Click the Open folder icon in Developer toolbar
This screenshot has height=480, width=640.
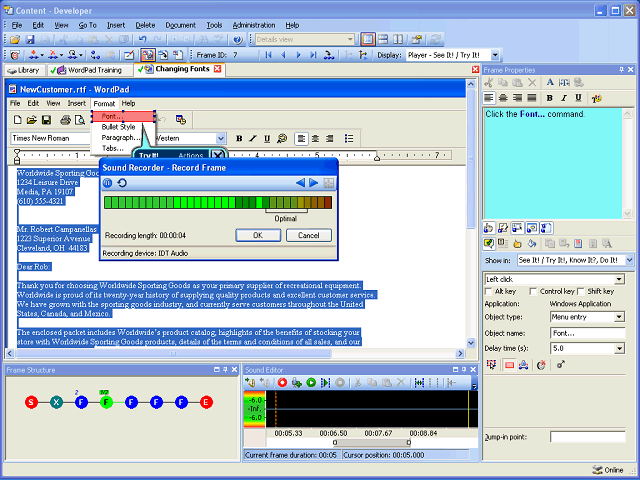coord(15,40)
